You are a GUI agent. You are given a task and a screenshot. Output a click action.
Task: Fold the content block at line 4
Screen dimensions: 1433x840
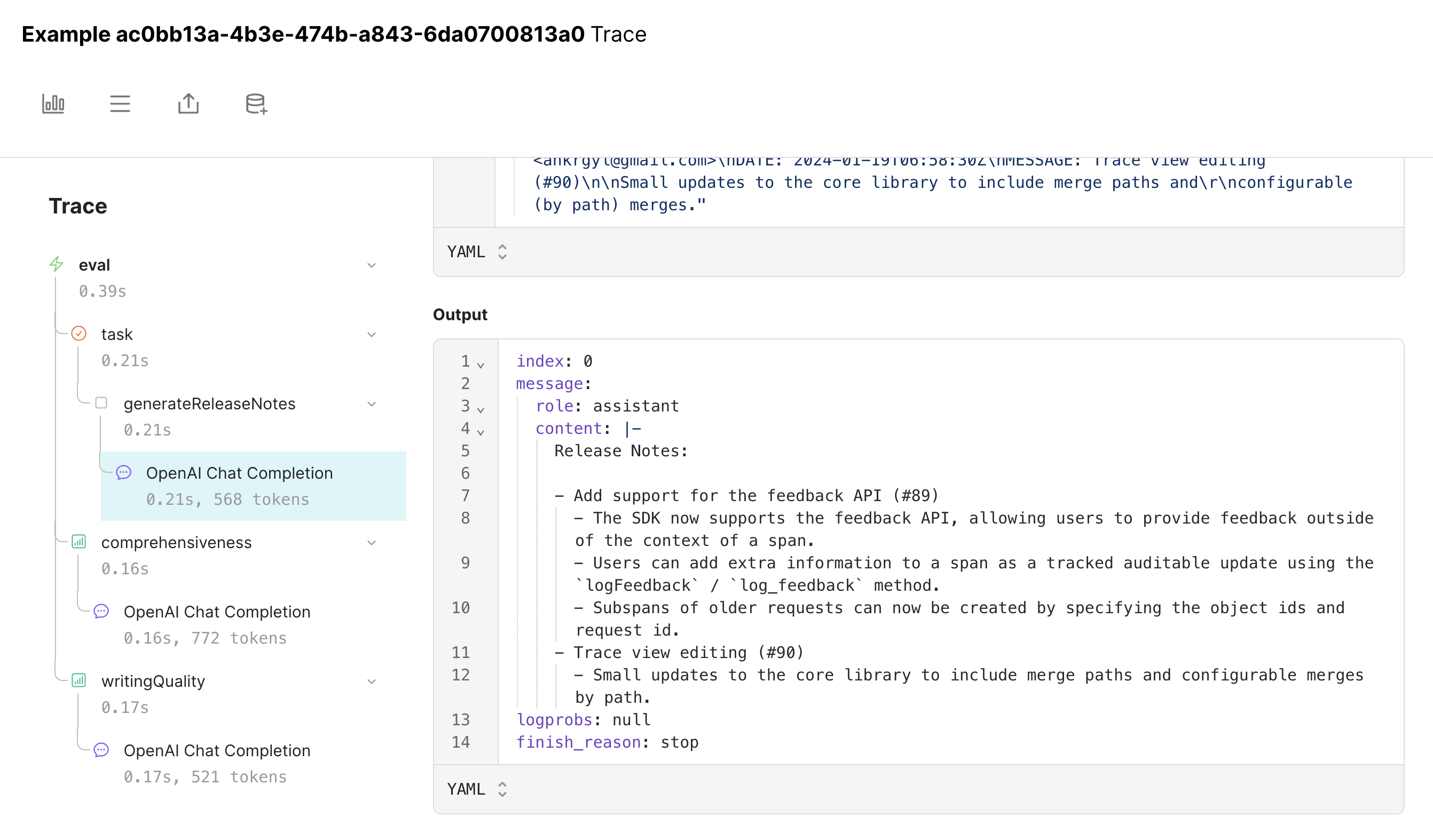click(481, 433)
